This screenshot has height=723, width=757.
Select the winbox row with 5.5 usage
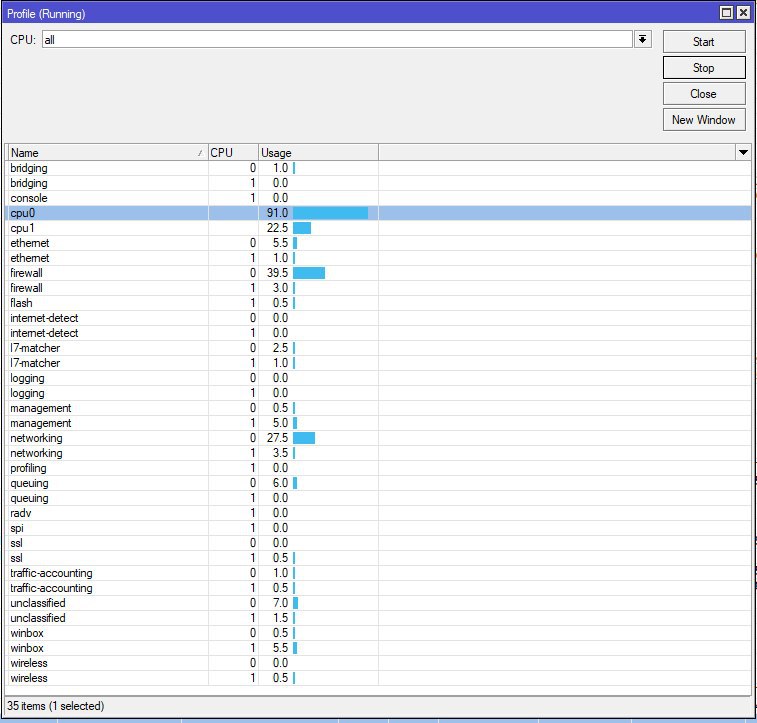379,648
